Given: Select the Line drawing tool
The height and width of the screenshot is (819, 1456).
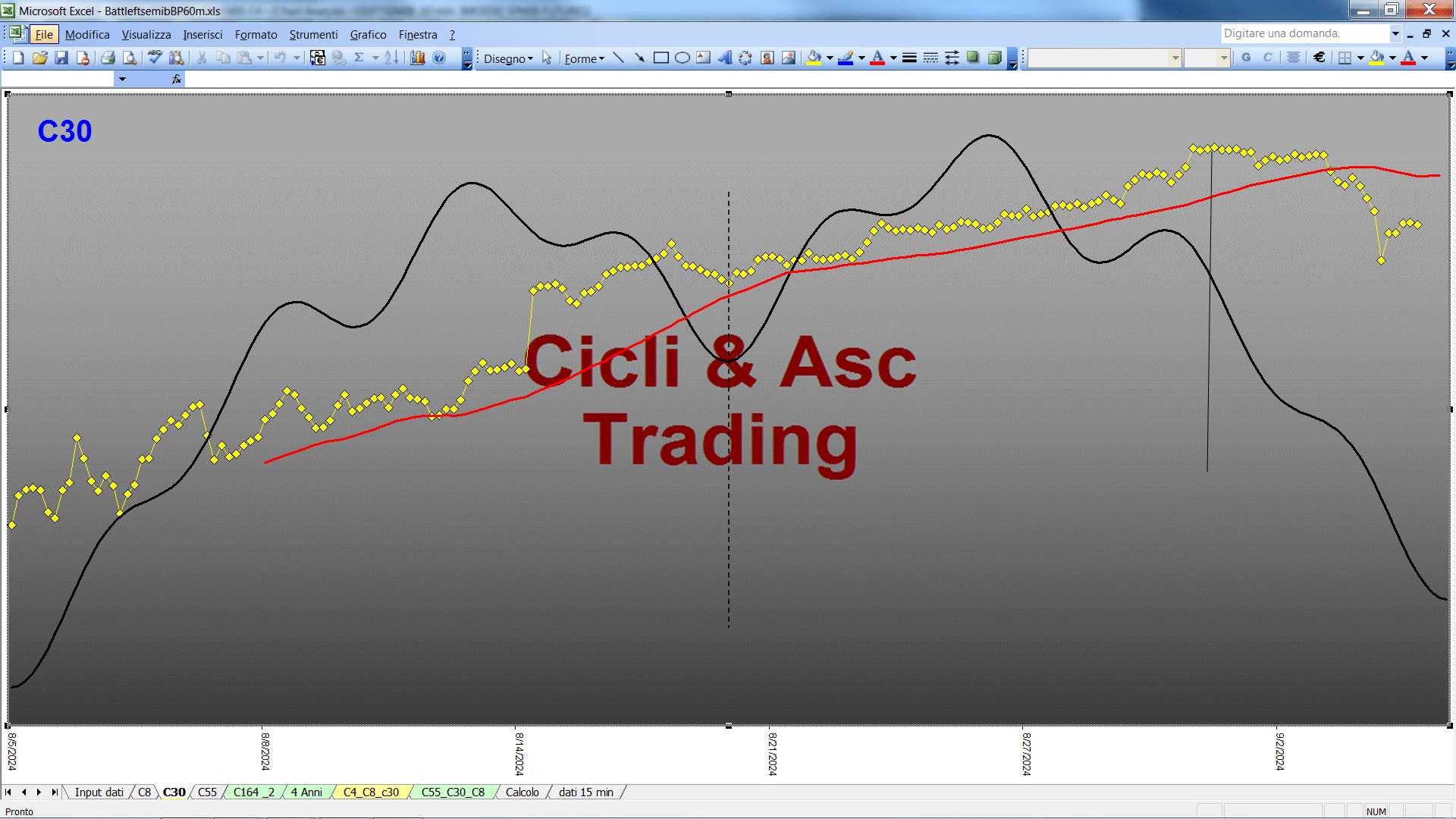Looking at the screenshot, I should (x=619, y=58).
